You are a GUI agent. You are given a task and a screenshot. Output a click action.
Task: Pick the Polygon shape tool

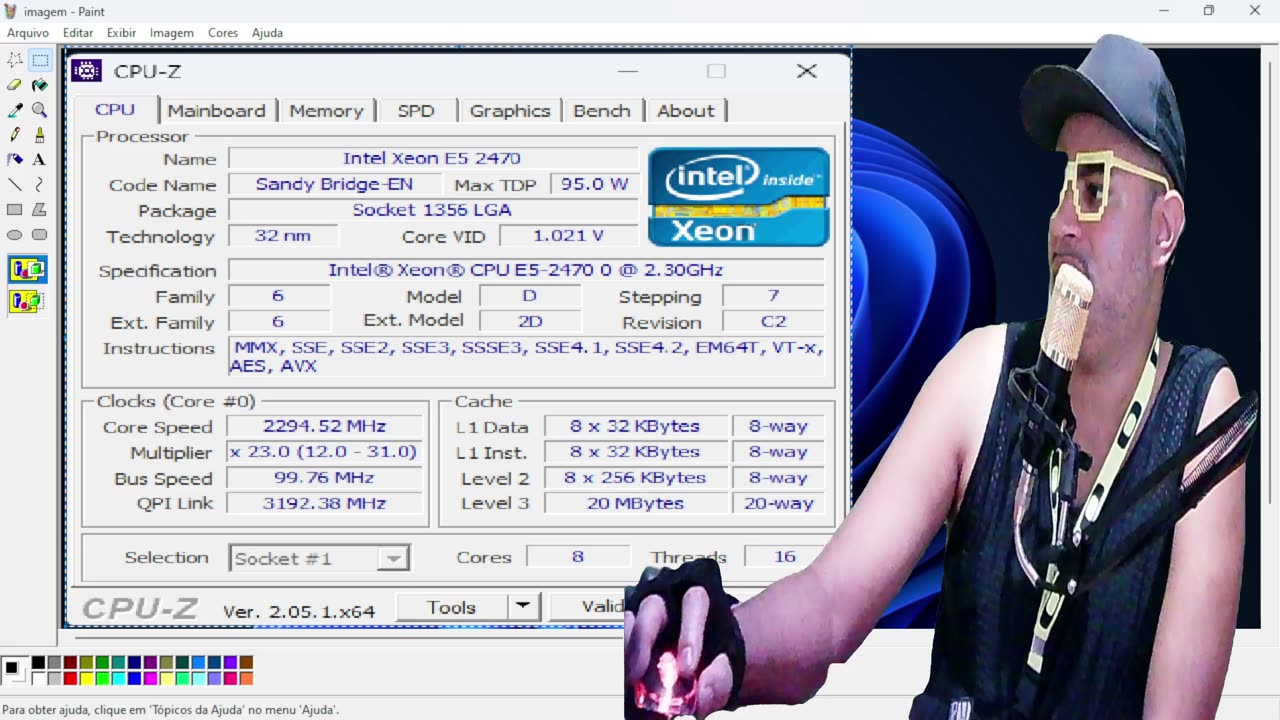[40, 210]
